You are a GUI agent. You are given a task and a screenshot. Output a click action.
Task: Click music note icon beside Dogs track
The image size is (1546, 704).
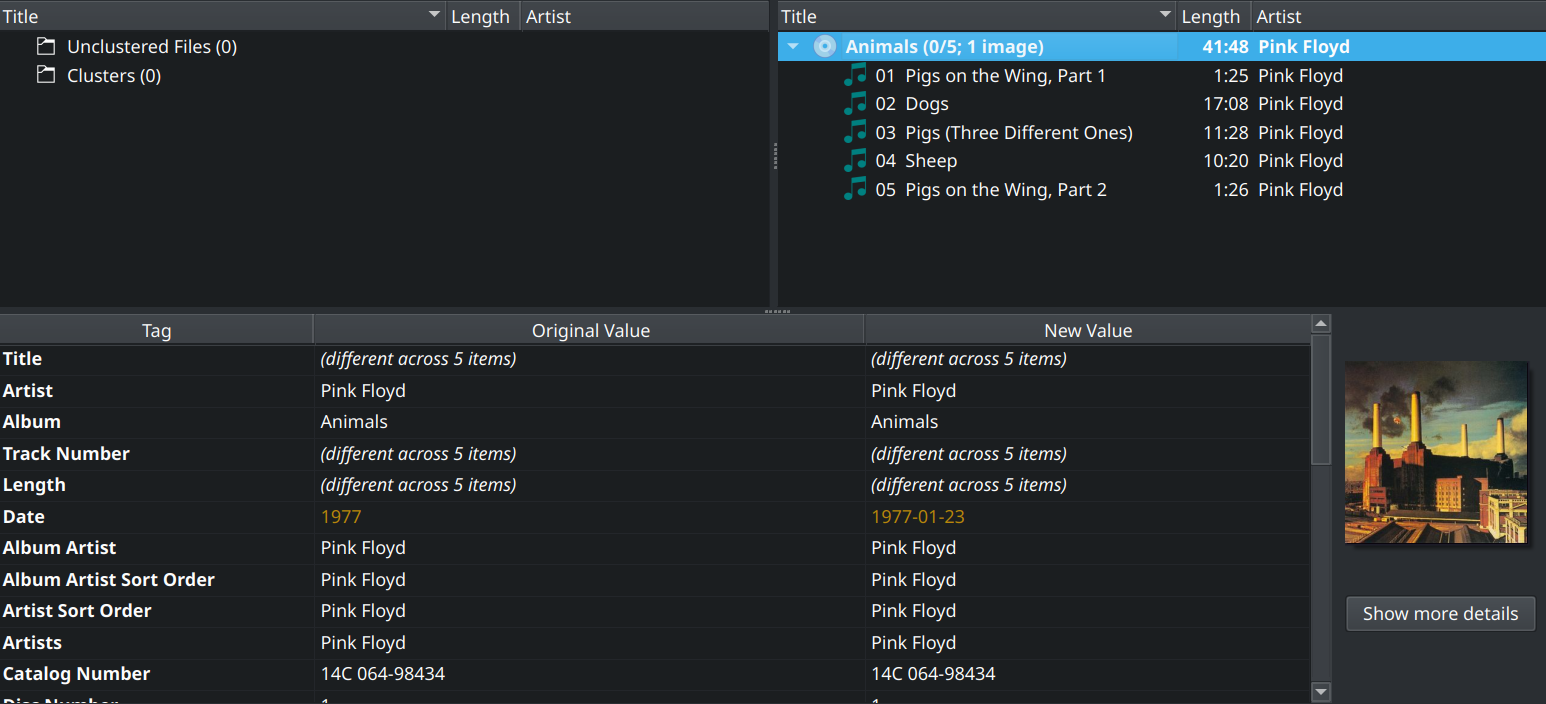855,103
